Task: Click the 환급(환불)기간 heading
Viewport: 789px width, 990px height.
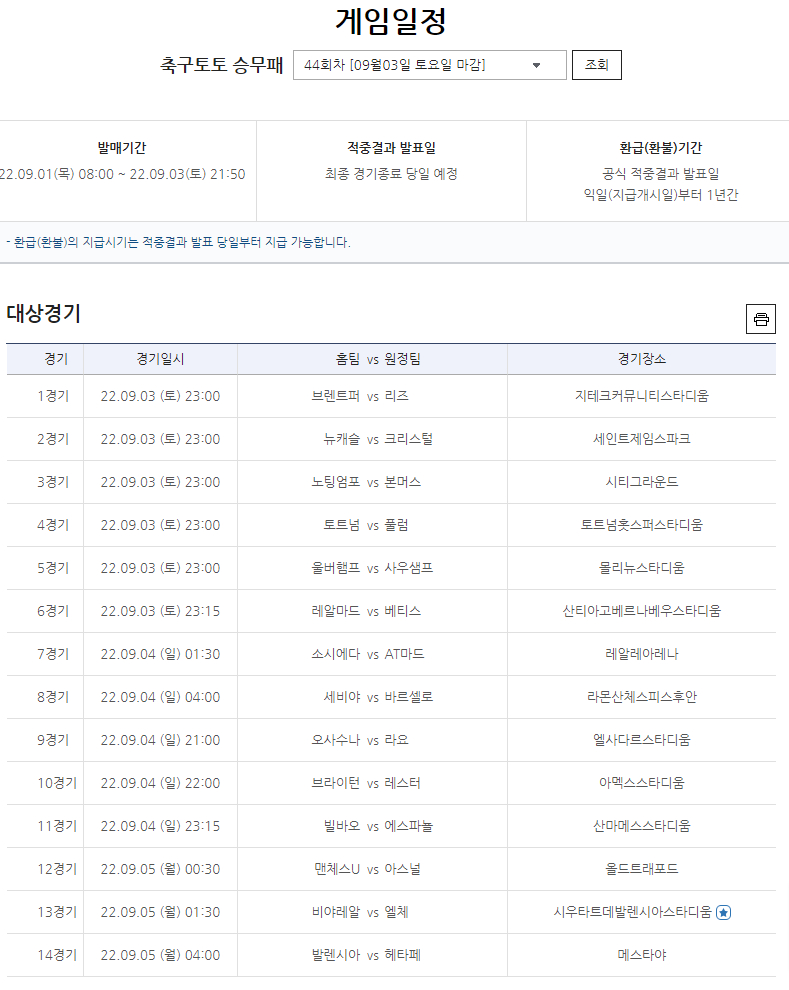Action: coord(660,148)
